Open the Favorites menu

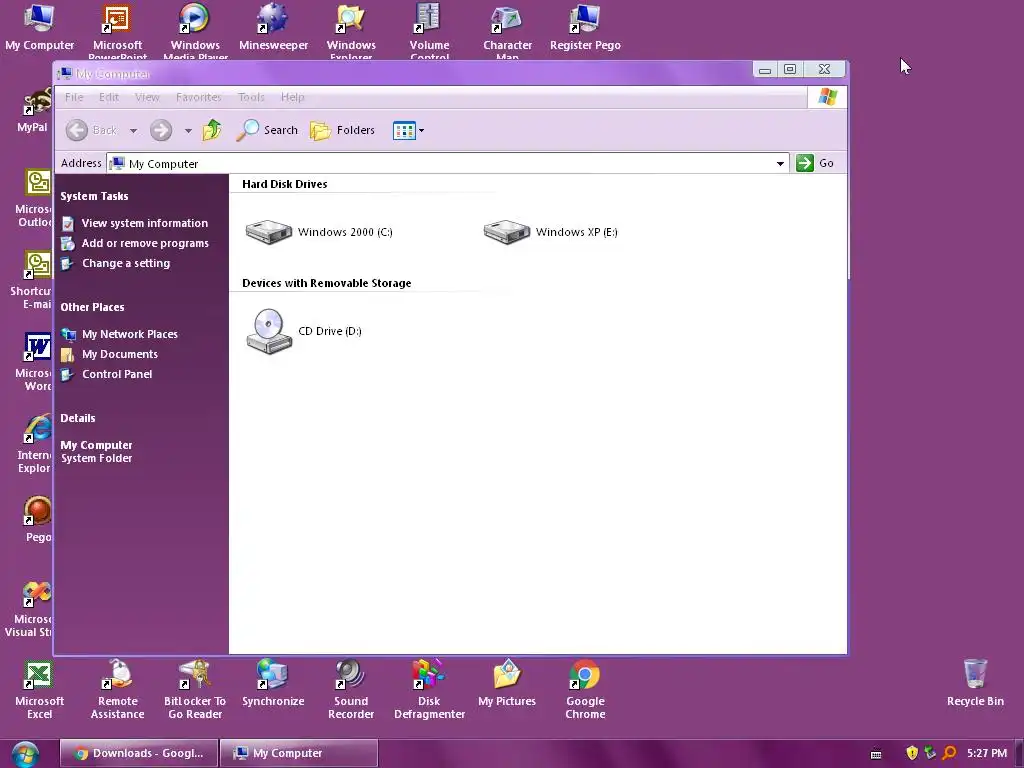[x=199, y=97]
